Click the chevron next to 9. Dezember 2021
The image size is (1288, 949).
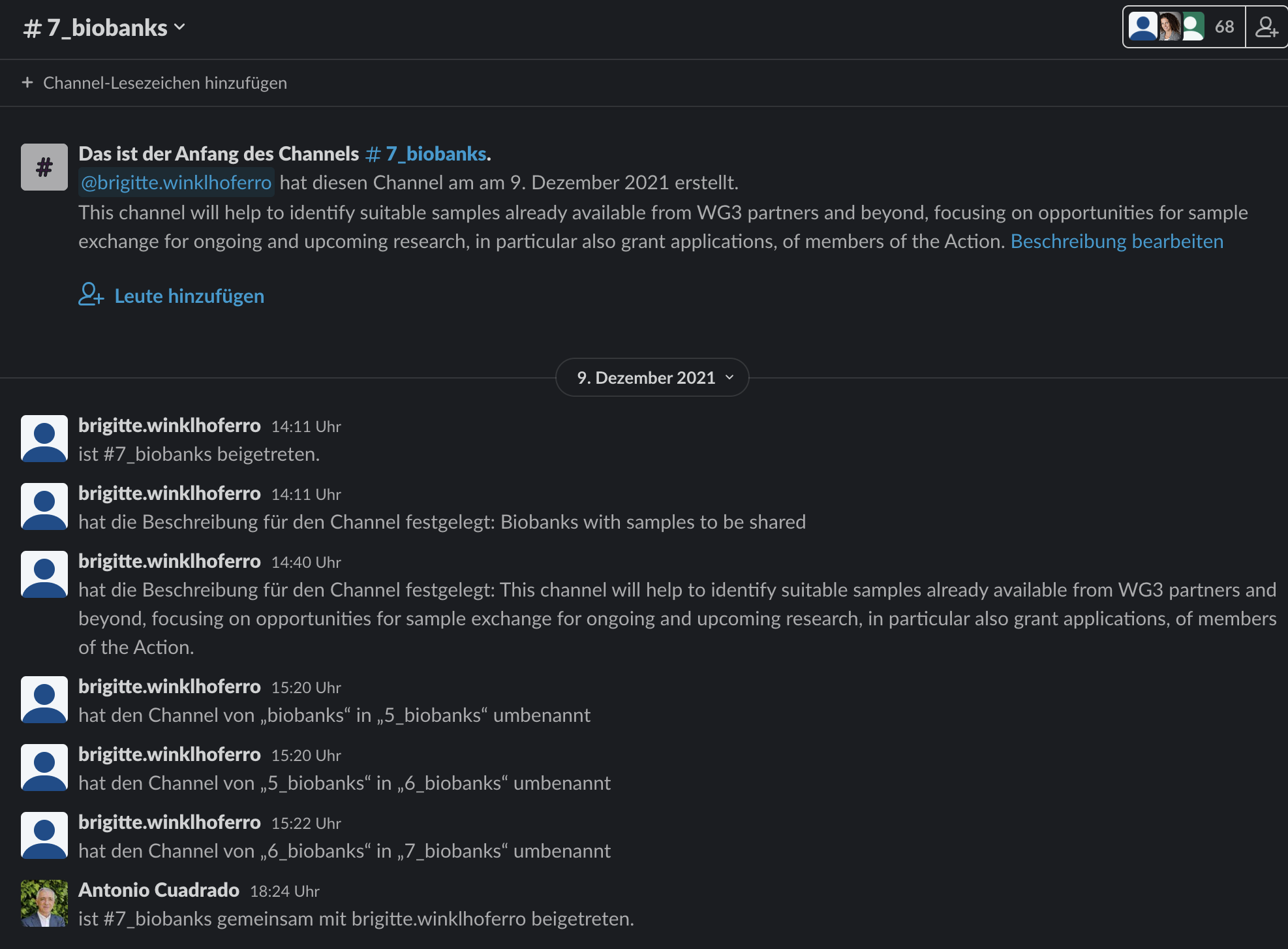[729, 377]
